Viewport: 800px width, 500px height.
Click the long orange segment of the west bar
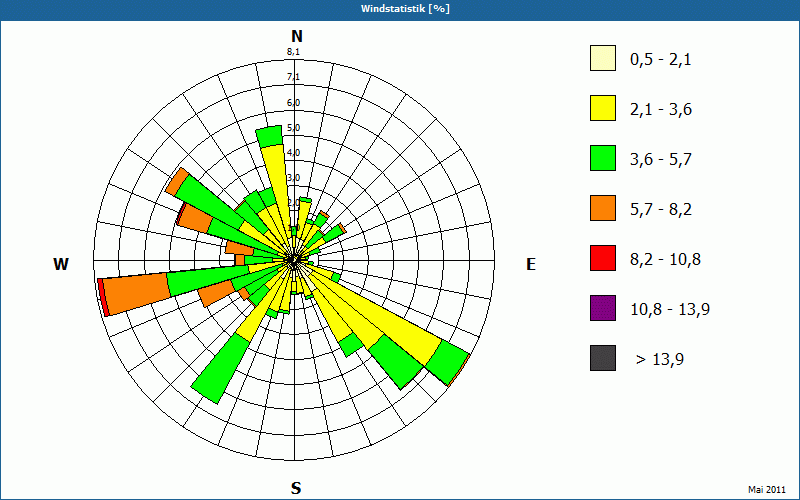tap(138, 293)
